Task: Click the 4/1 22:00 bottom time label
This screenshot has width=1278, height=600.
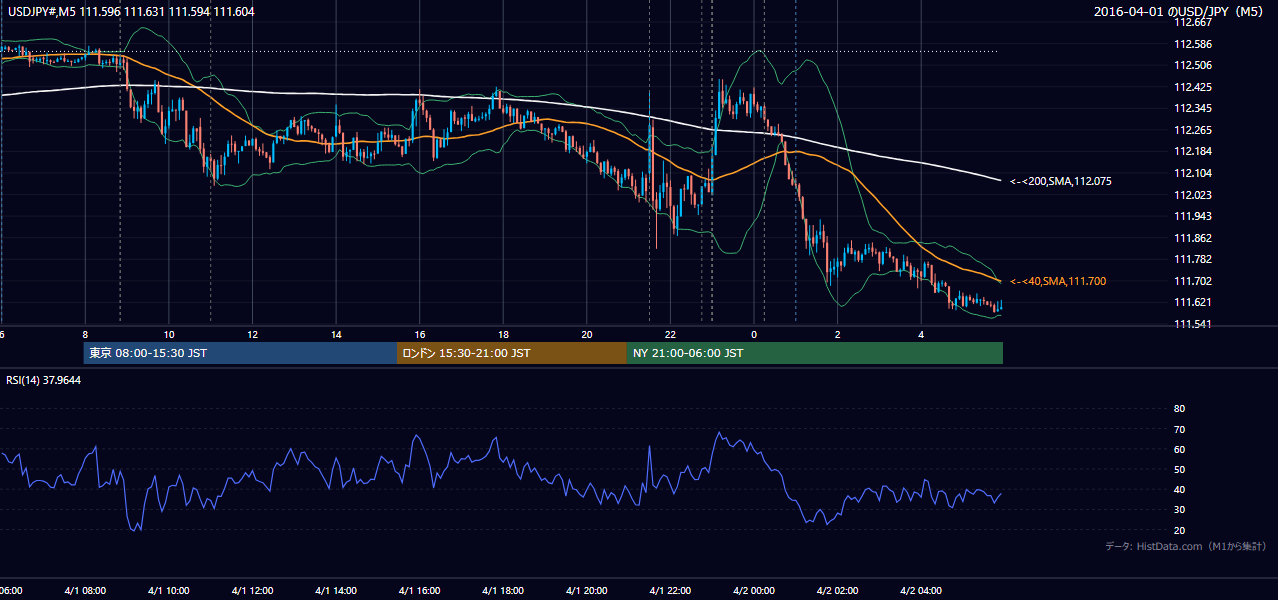Action: [x=669, y=591]
